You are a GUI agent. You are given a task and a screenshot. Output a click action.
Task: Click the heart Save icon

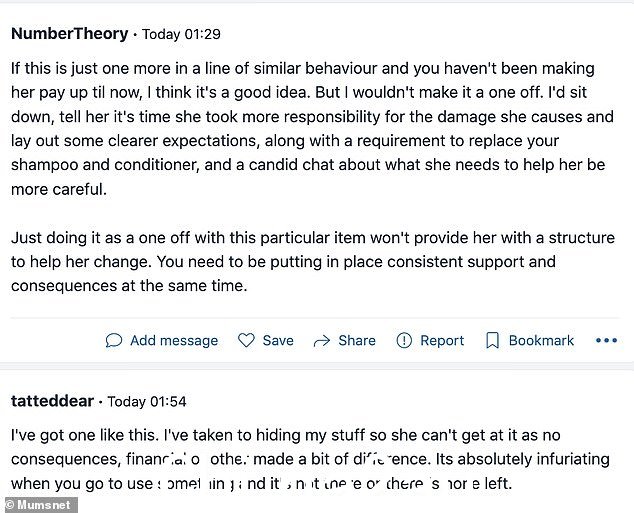click(x=246, y=340)
